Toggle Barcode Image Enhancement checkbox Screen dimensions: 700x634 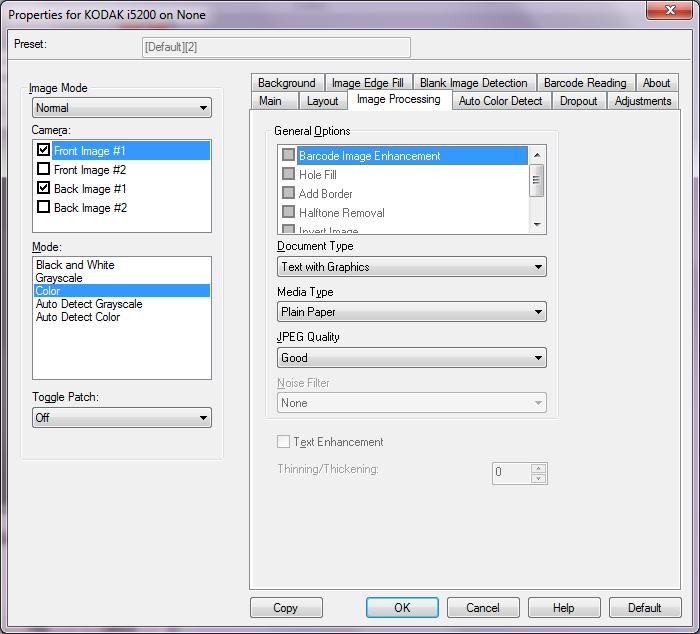point(288,155)
